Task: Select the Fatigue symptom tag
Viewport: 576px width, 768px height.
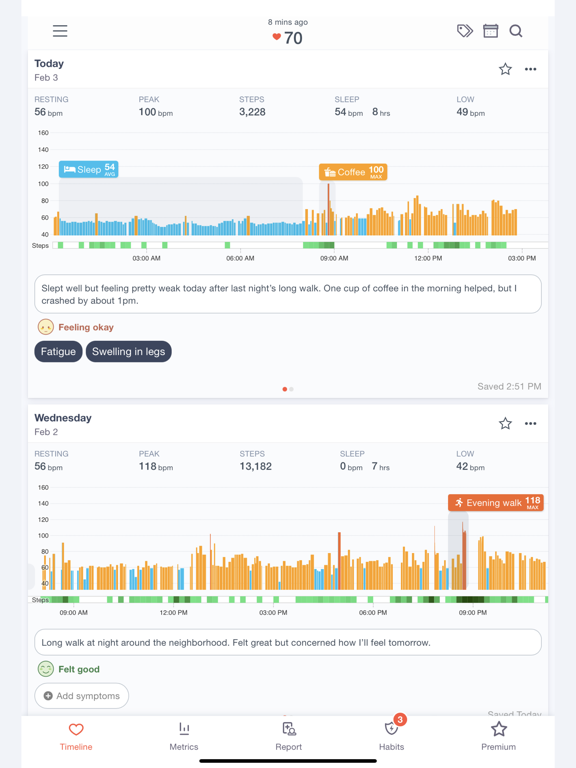Action: coord(58,352)
